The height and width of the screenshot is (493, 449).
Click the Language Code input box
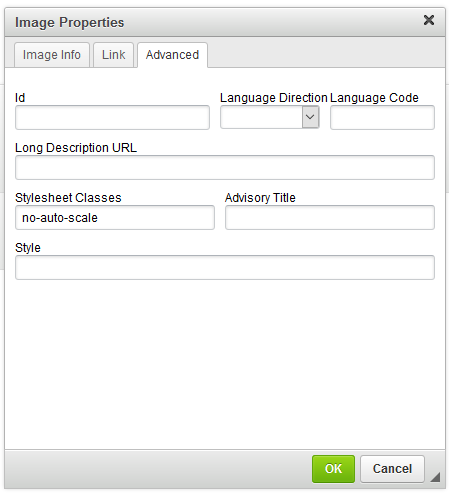click(x=382, y=118)
